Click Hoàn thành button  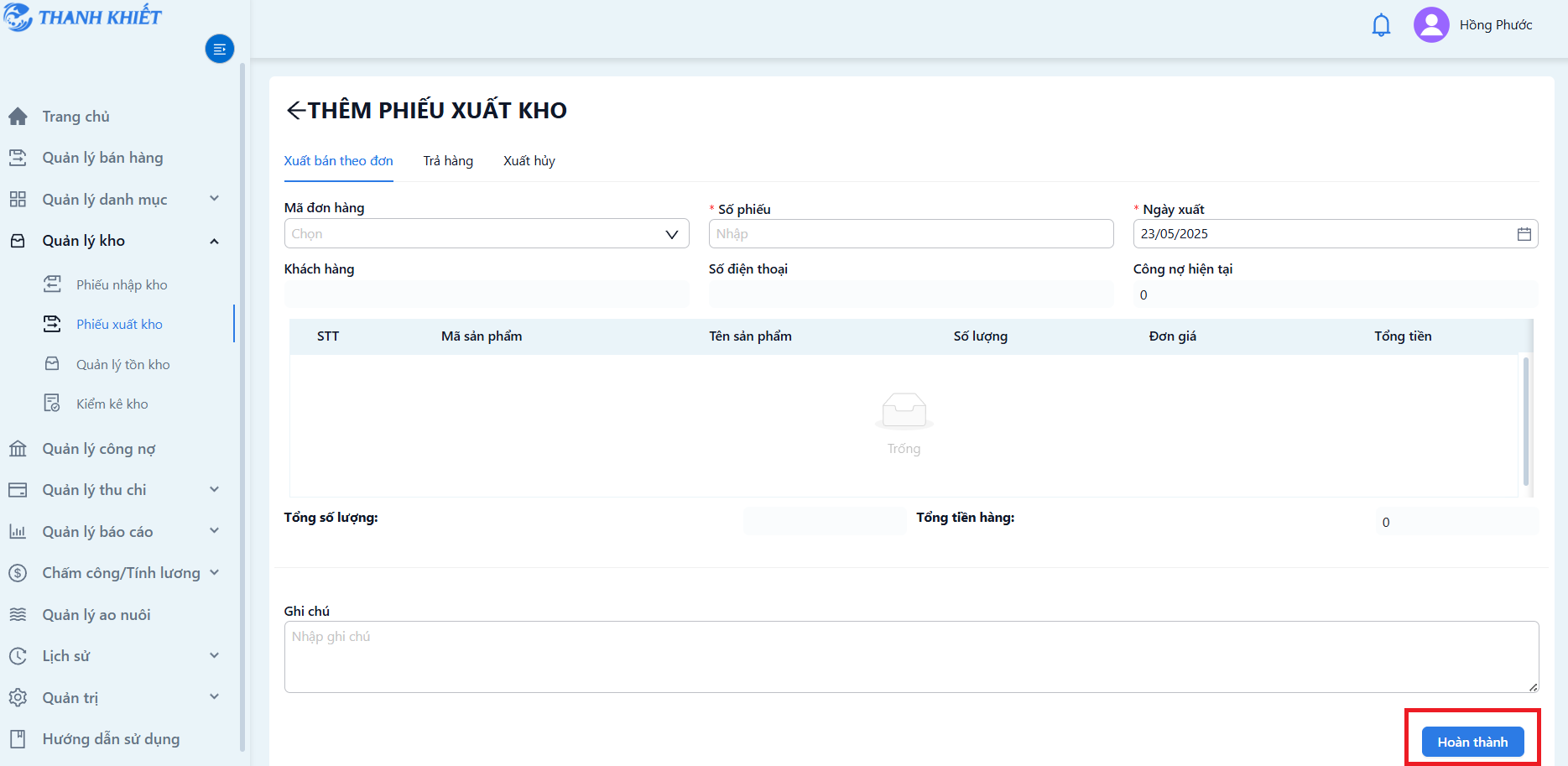1472,742
